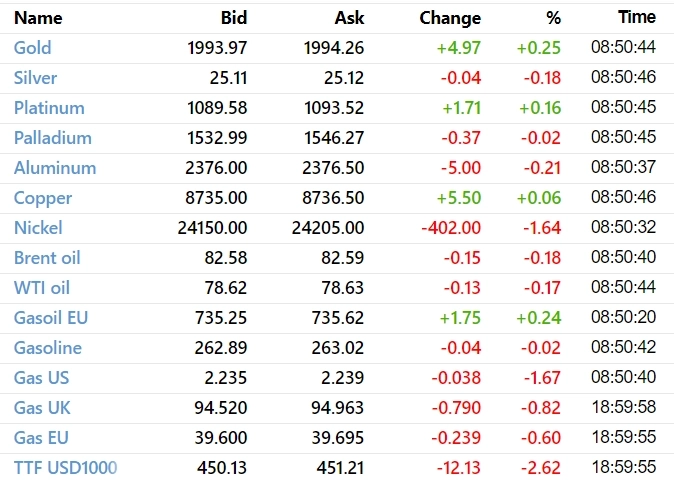Viewport: 674px width, 481px height.
Task: Select the Gas US link
Action: (42, 378)
